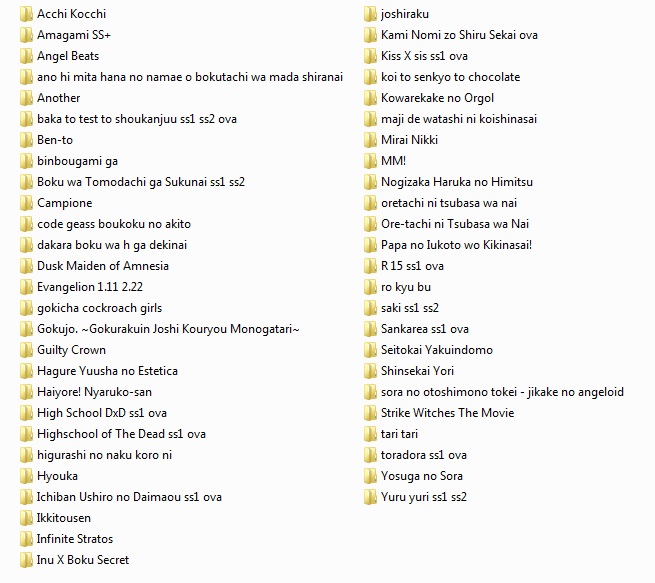Image resolution: width=655 pixels, height=583 pixels.
Task: Click koi to senkyo to chocolate name
Action: (451, 77)
